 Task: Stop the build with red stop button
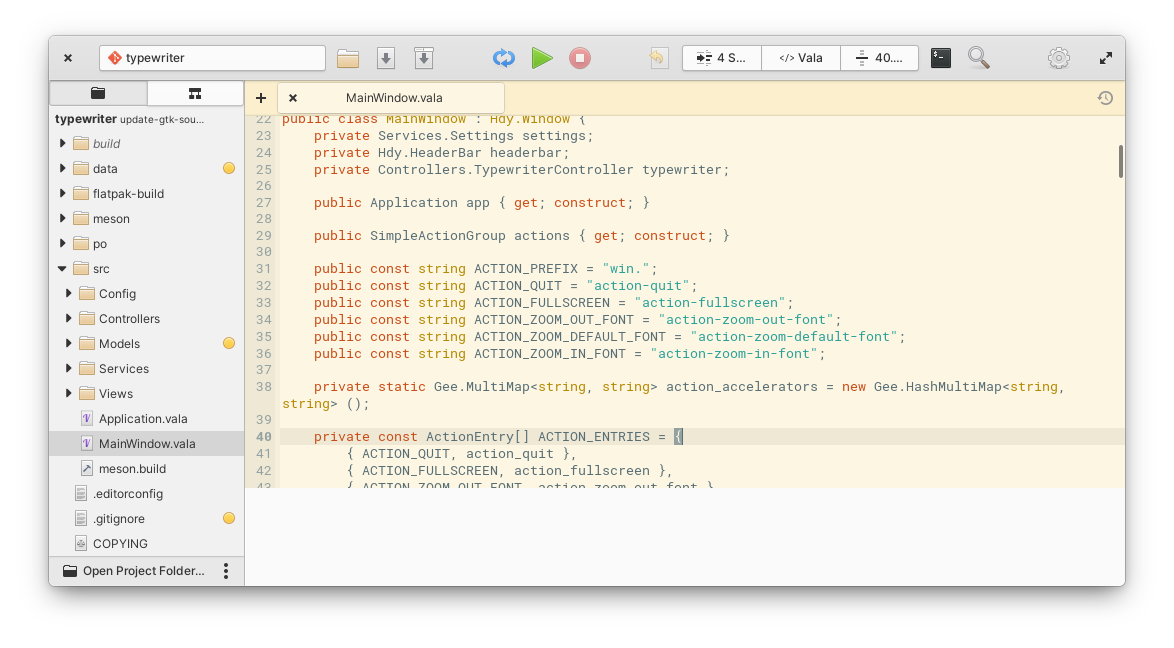point(580,58)
